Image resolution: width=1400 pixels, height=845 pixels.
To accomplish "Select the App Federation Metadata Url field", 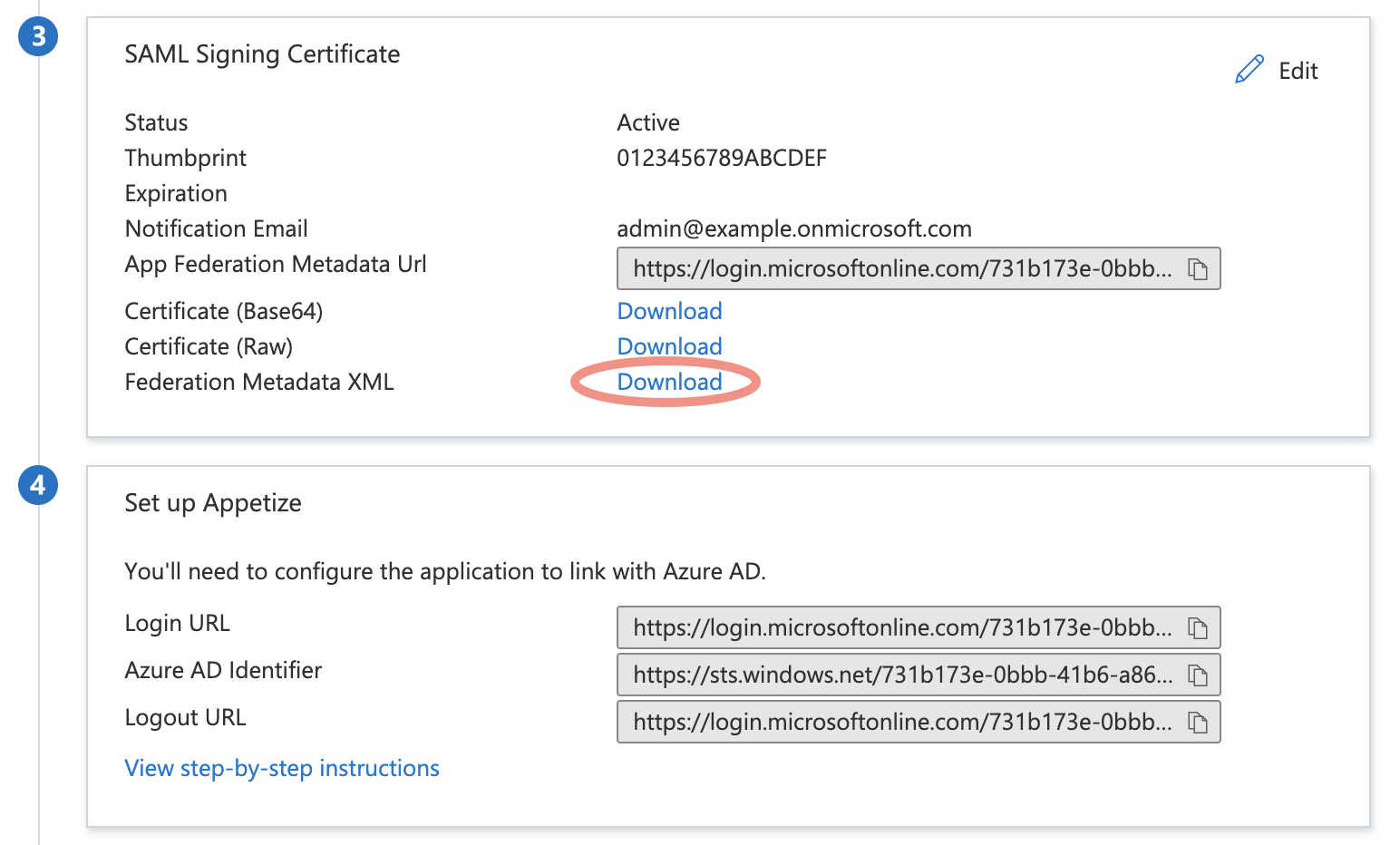I will (x=901, y=269).
